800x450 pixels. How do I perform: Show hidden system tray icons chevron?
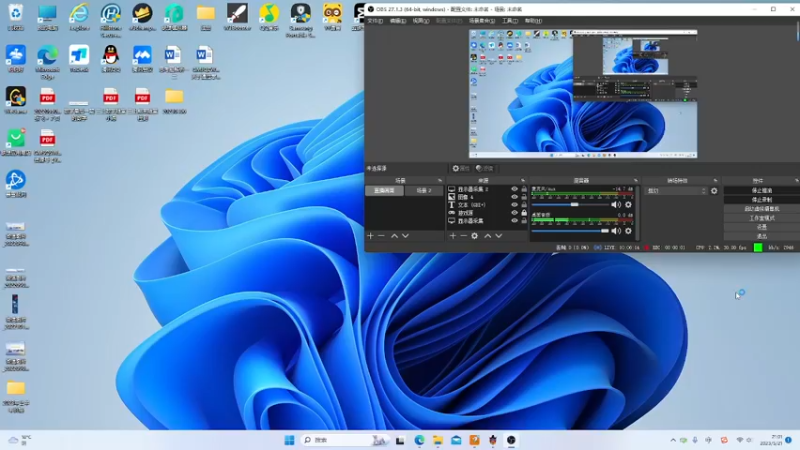(673, 440)
